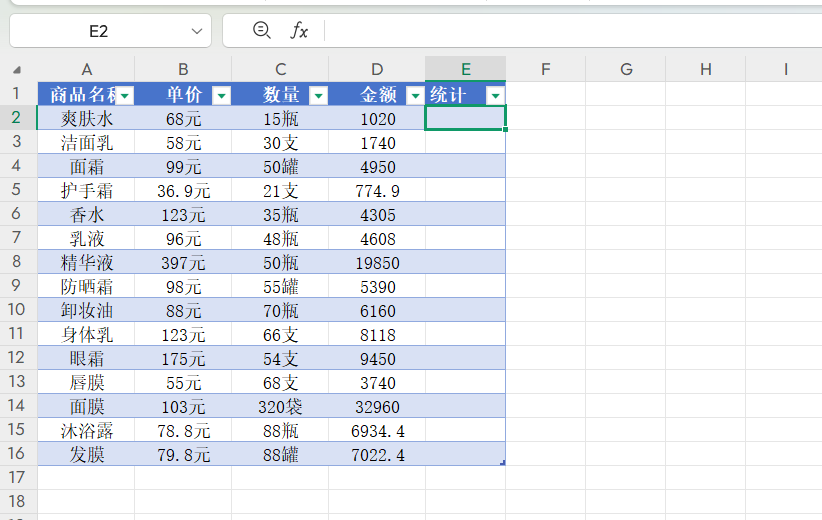Select column G header

click(x=626, y=69)
